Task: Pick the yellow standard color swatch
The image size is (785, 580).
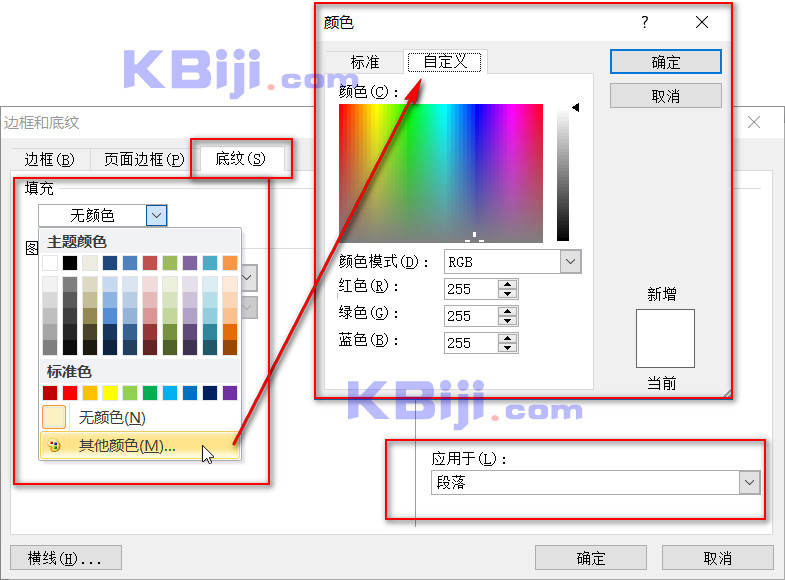Action: (x=110, y=393)
